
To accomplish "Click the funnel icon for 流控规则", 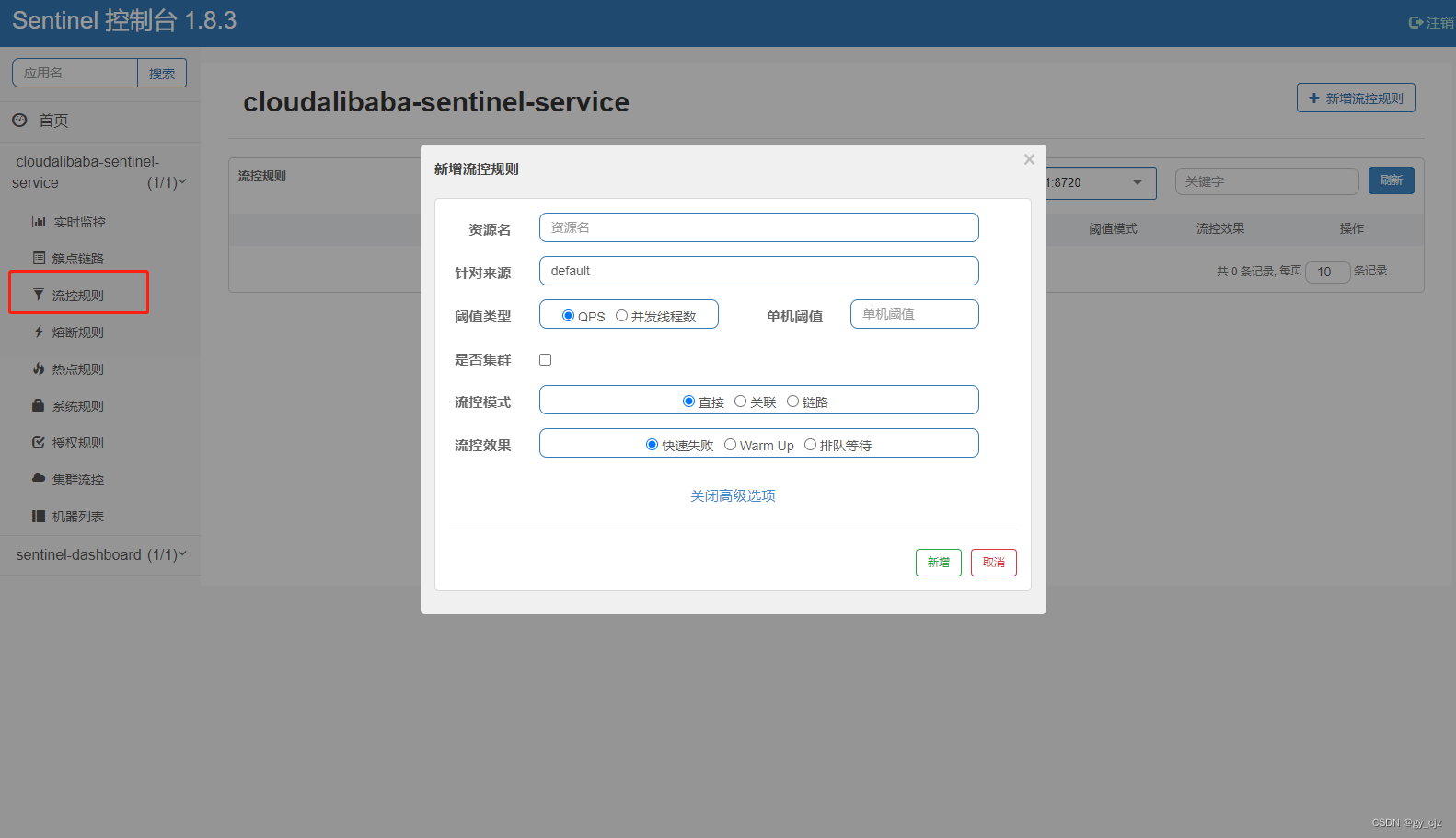I will point(39,295).
